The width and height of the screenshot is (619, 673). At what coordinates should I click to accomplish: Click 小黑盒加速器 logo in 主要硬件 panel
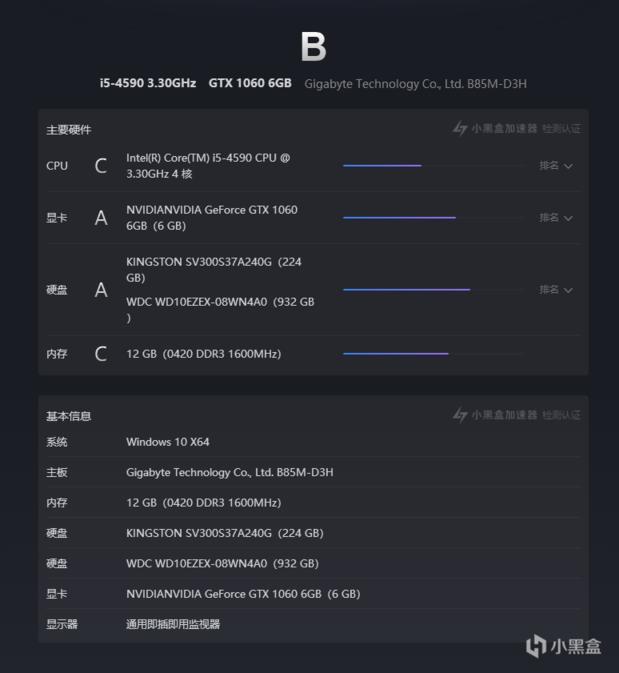click(x=494, y=129)
